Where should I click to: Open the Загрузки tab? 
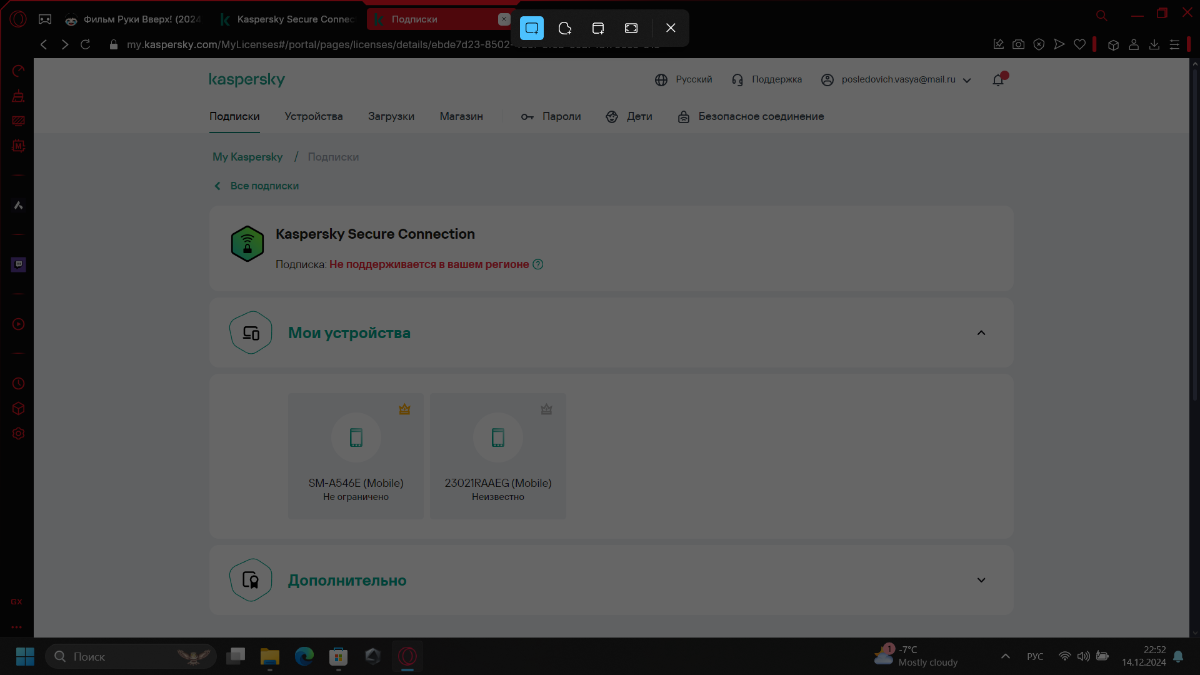(x=391, y=117)
